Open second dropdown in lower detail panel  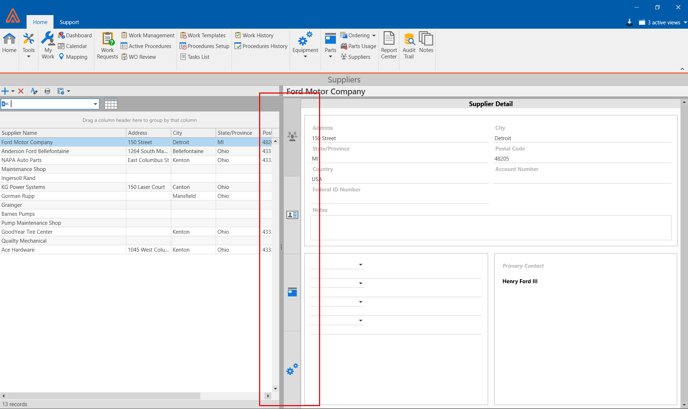[x=361, y=283]
